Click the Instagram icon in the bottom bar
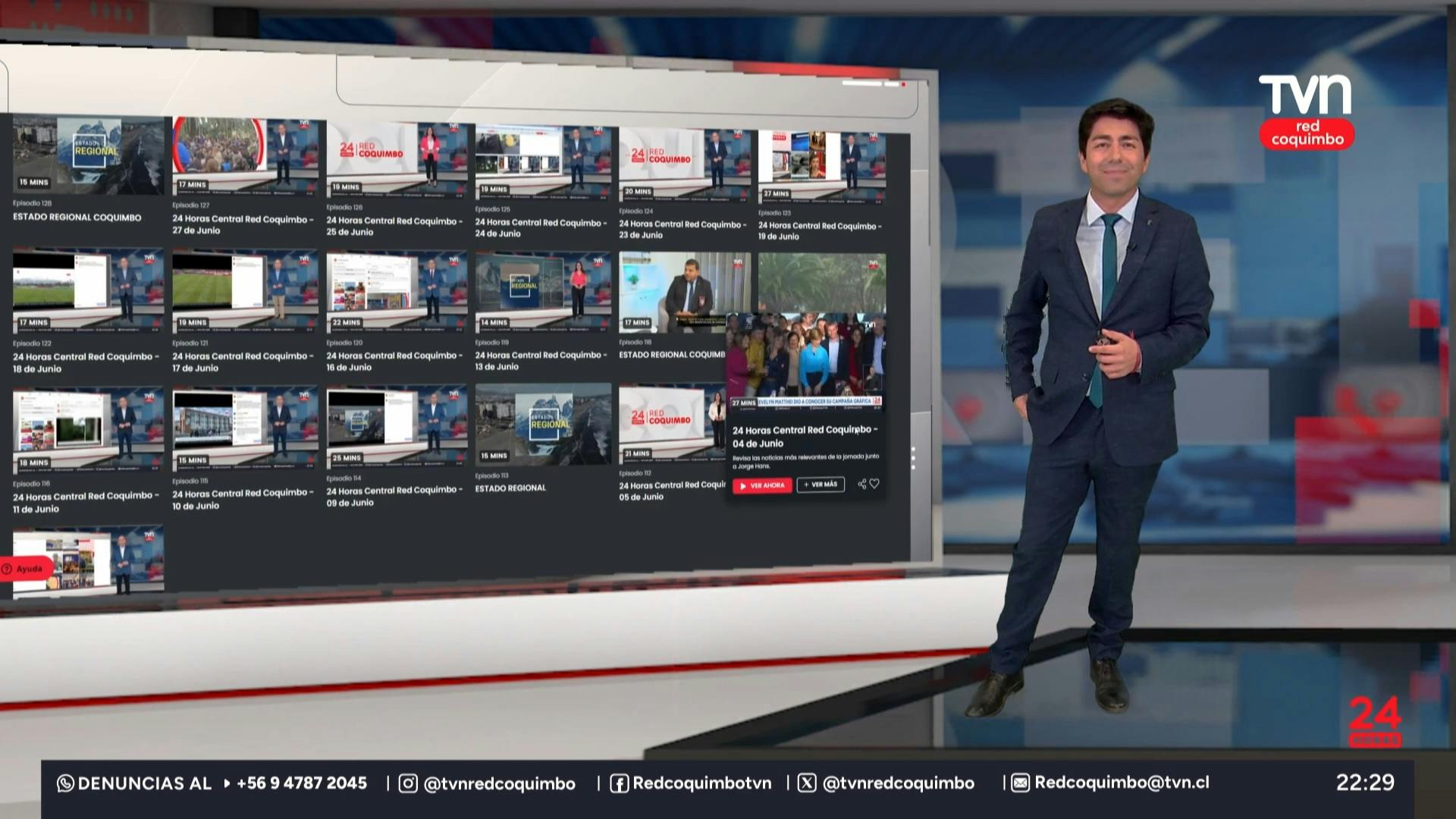 408,783
